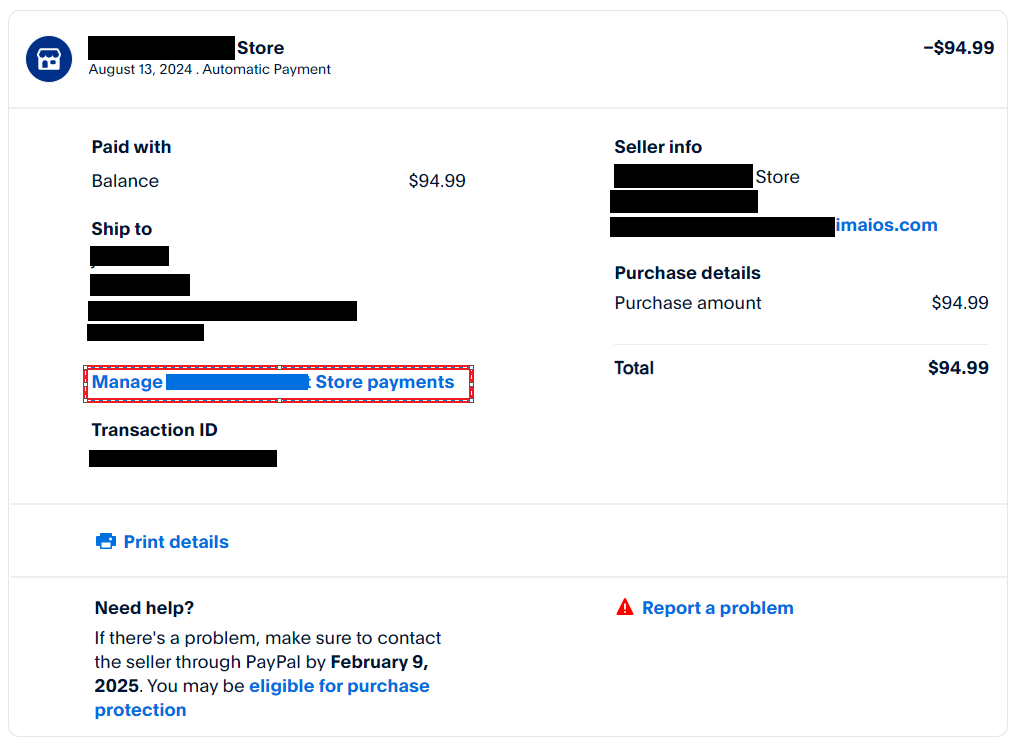
Task: Click the printer icon beside Print details
Action: click(106, 541)
